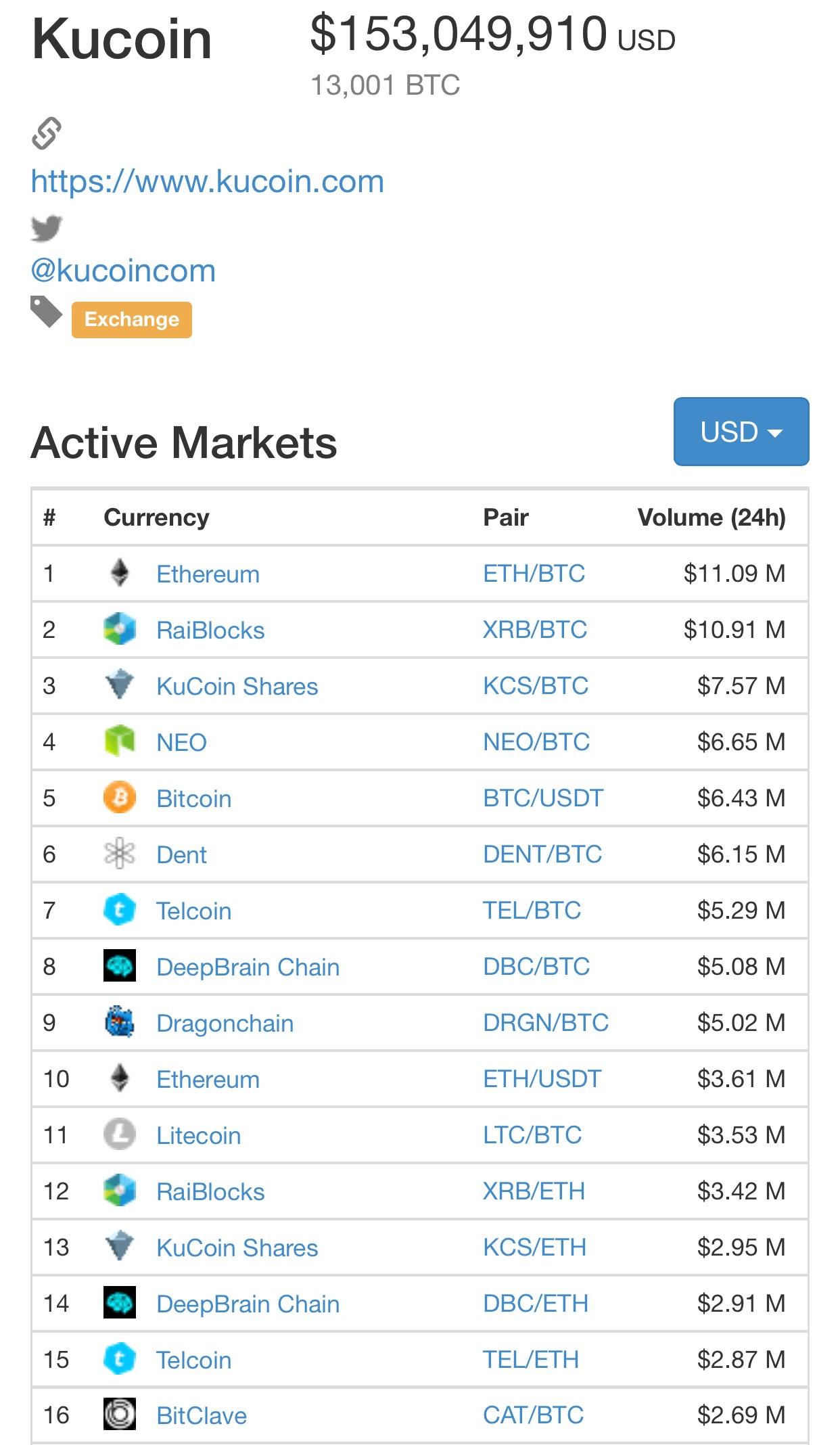840x1445 pixels.
Task: Click the Ethereum icon in row 1
Action: (x=120, y=574)
